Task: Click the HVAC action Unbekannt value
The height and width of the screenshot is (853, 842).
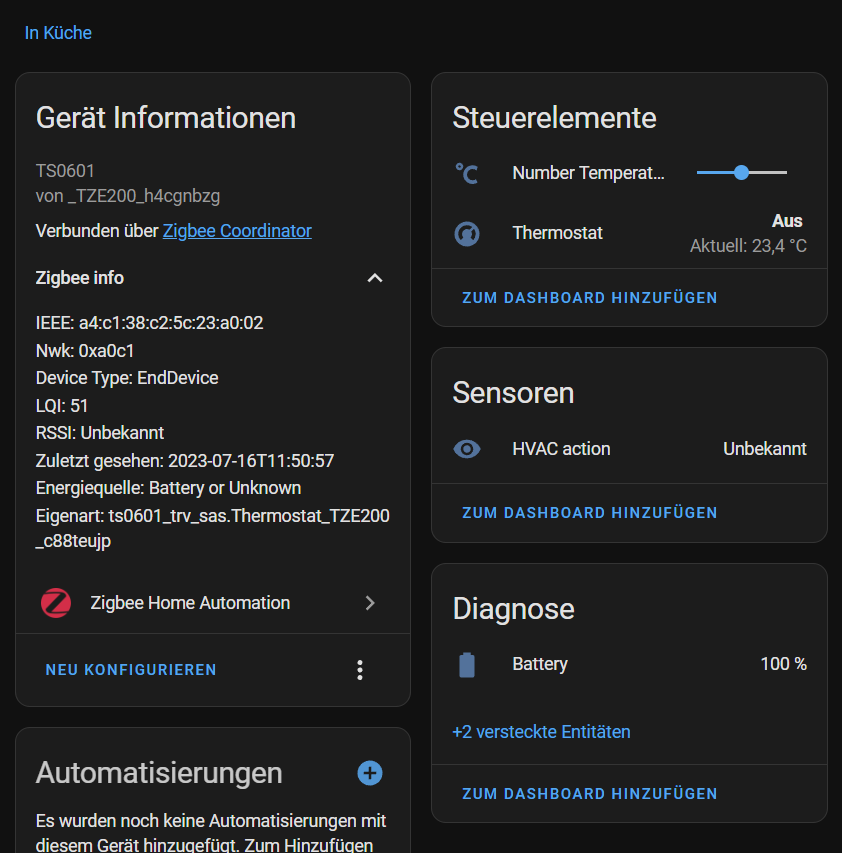Action: [764, 449]
